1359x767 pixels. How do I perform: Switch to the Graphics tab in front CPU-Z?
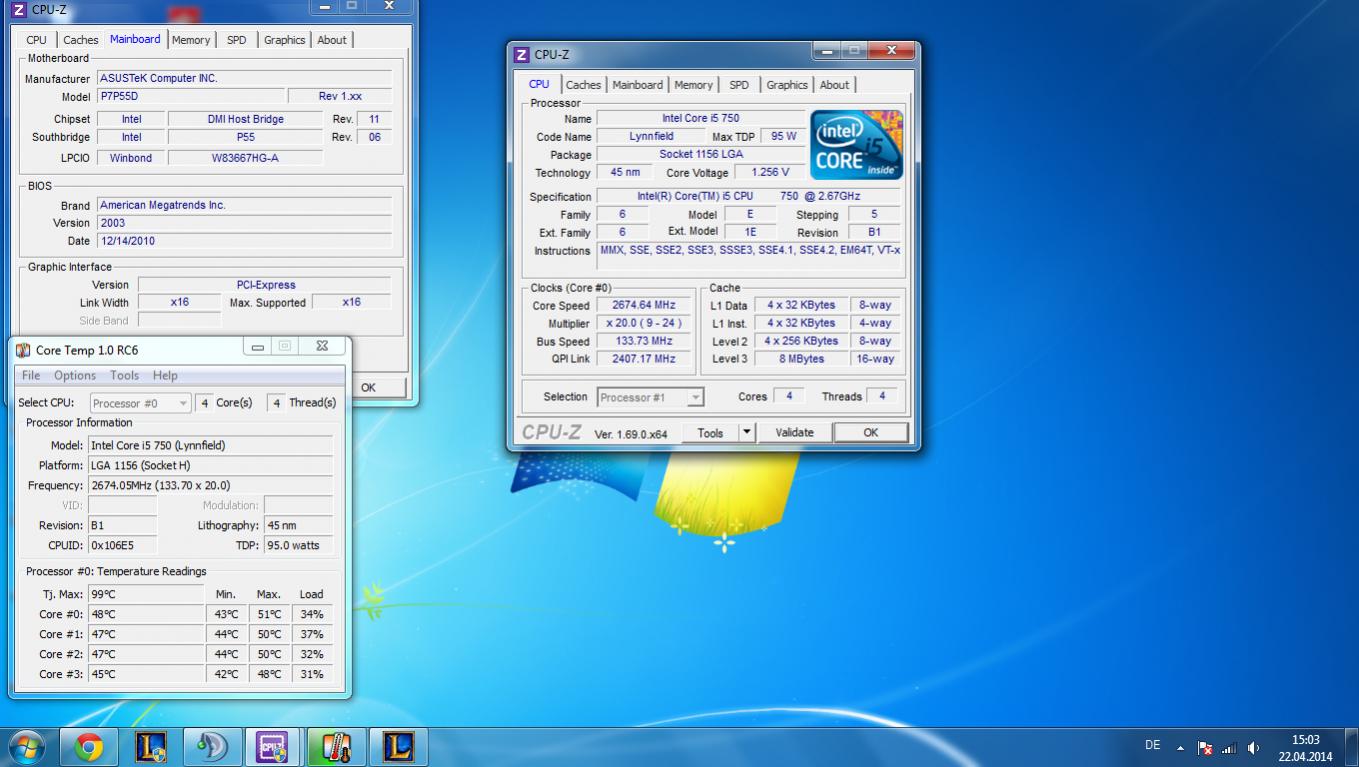tap(787, 85)
